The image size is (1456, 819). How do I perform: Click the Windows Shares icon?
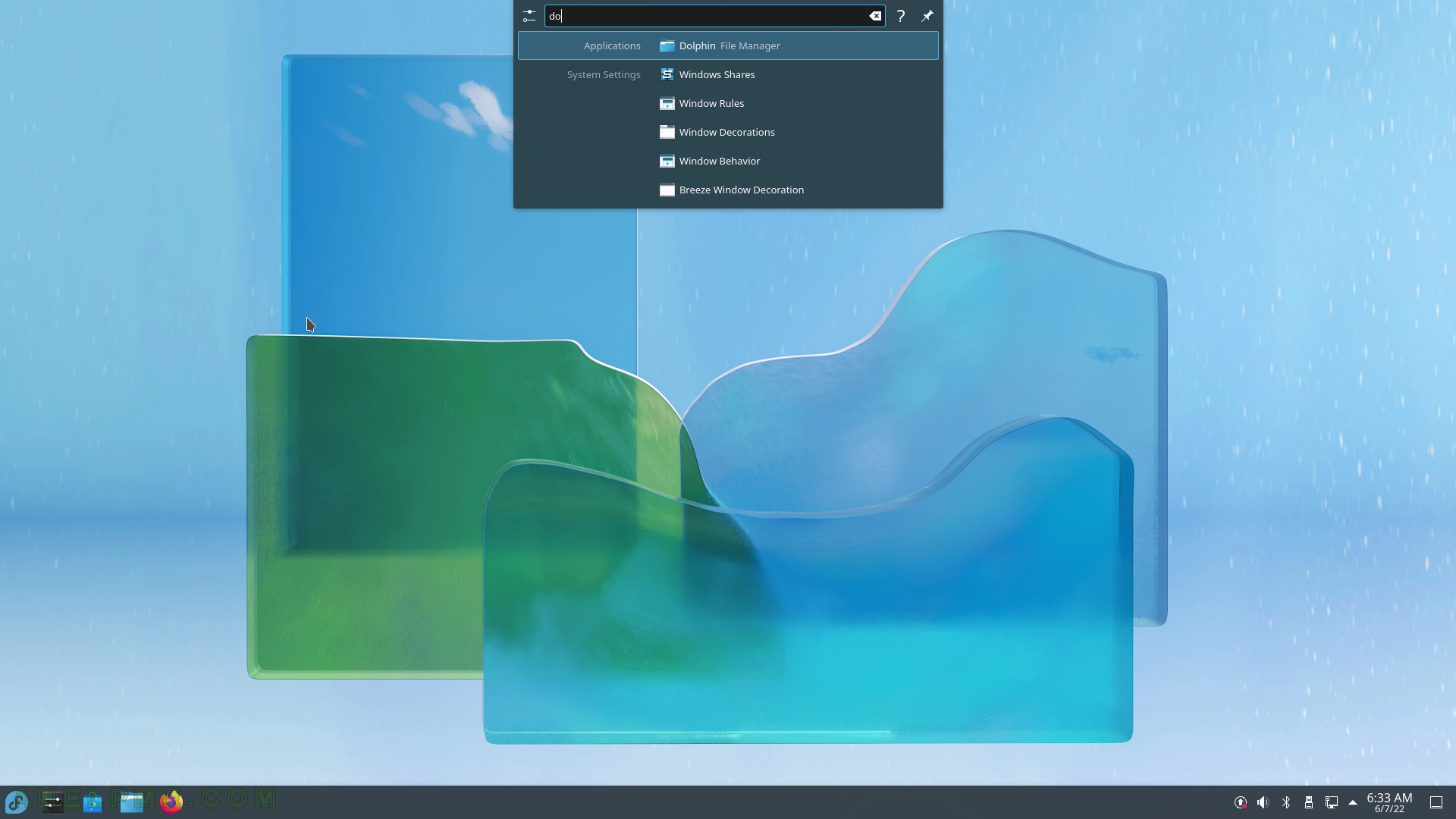pyautogui.click(x=667, y=74)
